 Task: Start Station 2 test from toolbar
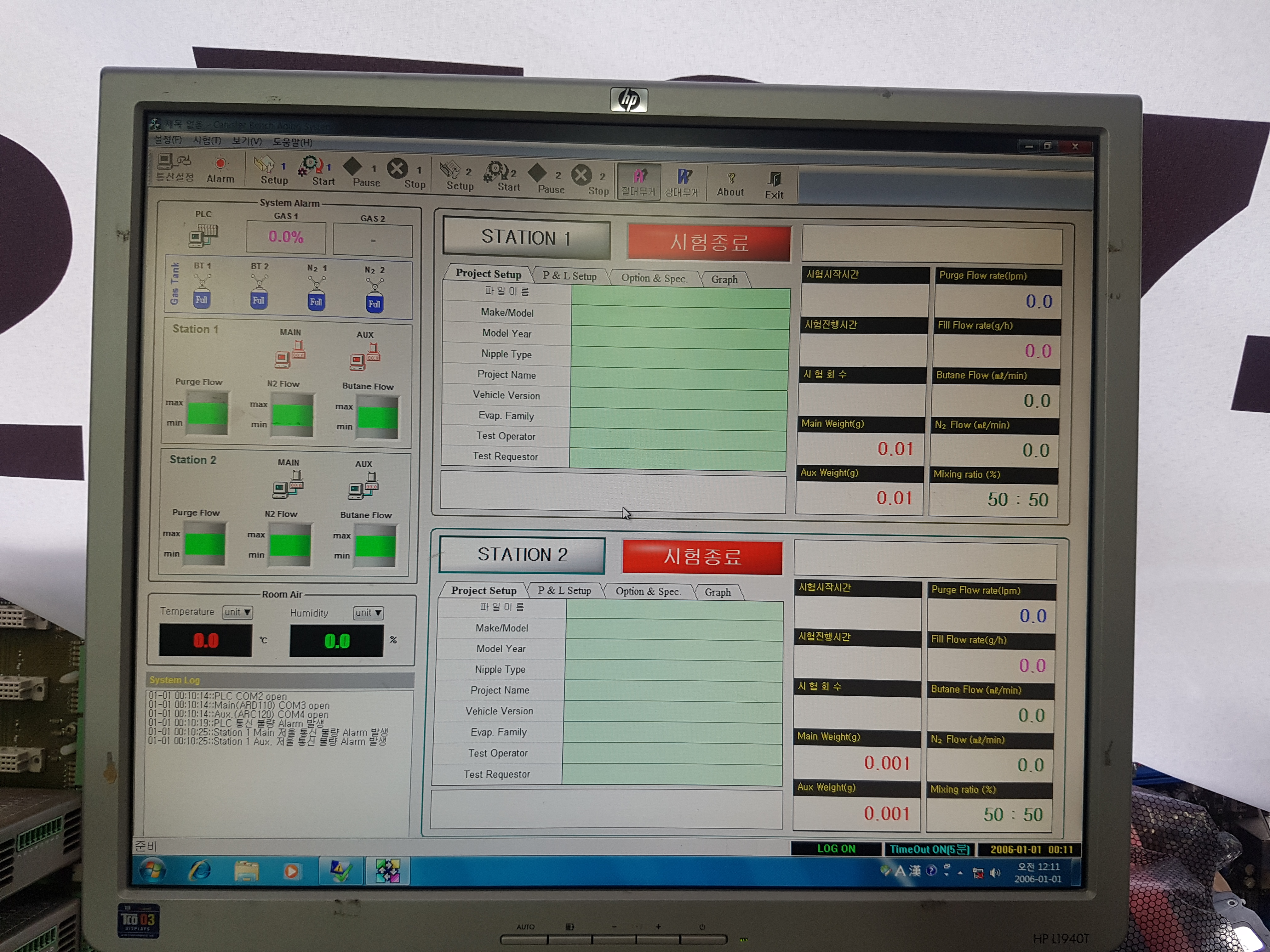pyautogui.click(x=502, y=177)
